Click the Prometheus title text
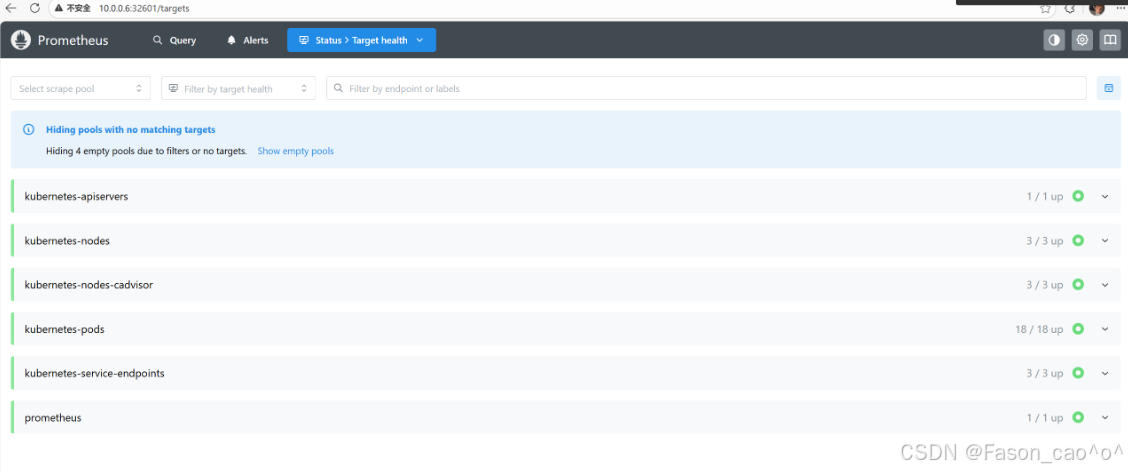 tap(73, 40)
